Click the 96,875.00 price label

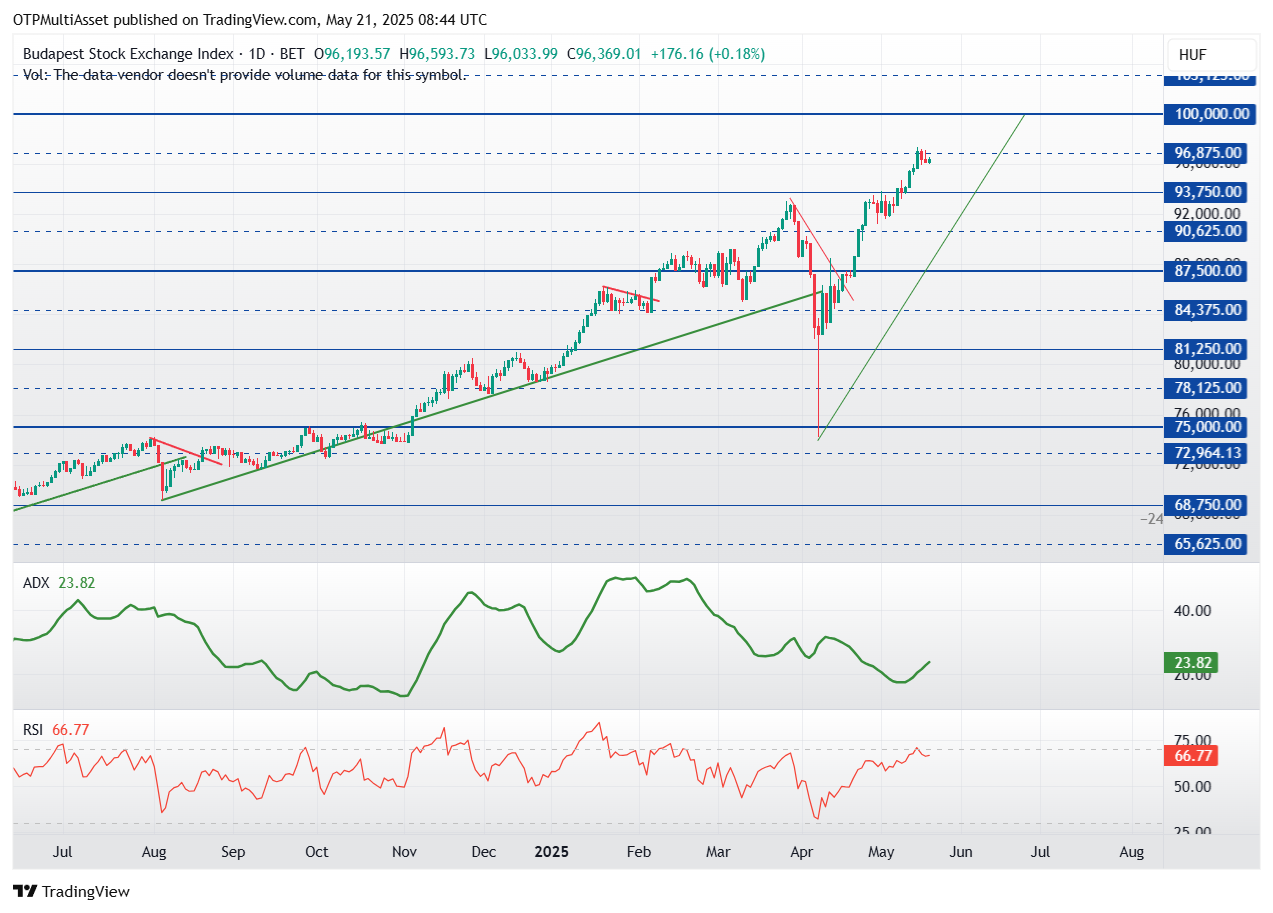coord(1205,153)
